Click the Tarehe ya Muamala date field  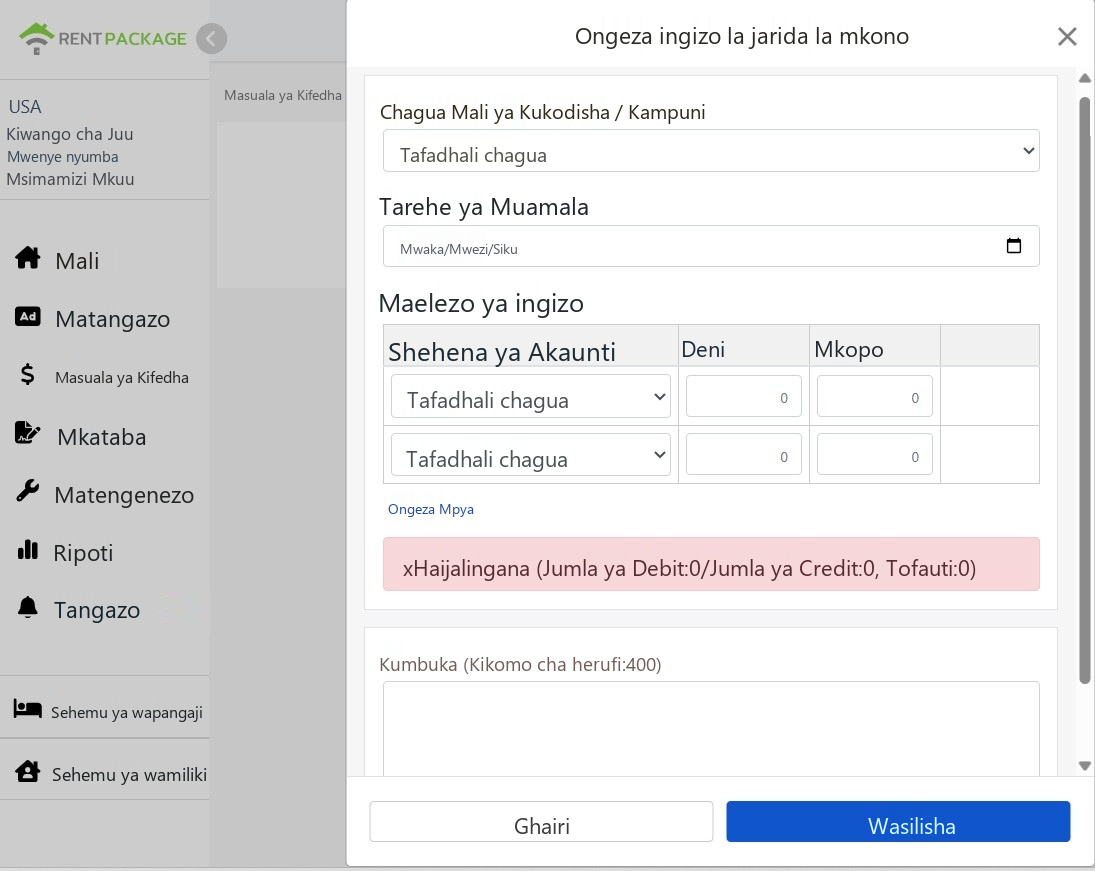(x=711, y=246)
